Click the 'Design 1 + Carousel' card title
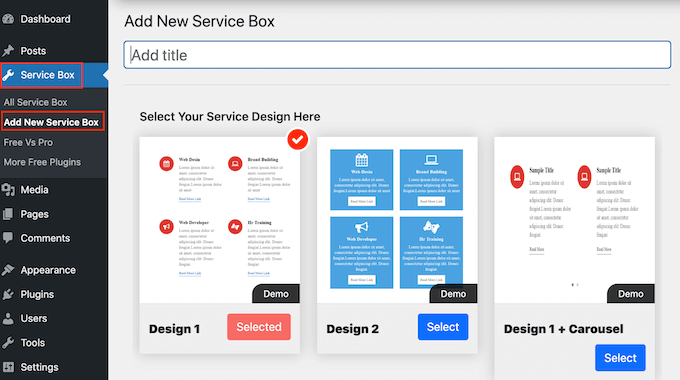This screenshot has width=680, height=380. [563, 329]
